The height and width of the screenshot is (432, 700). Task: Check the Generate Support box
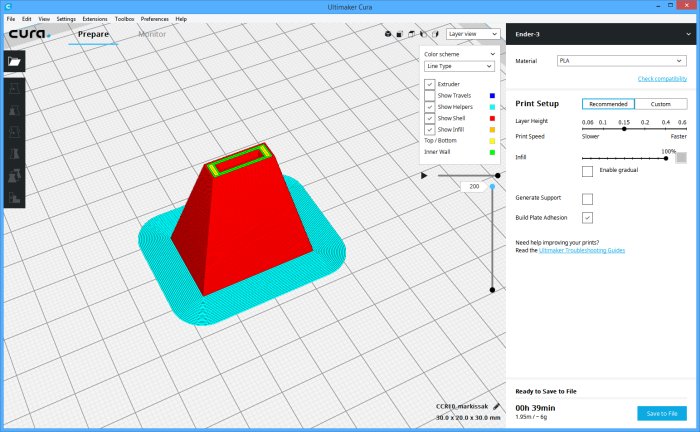[588, 199]
